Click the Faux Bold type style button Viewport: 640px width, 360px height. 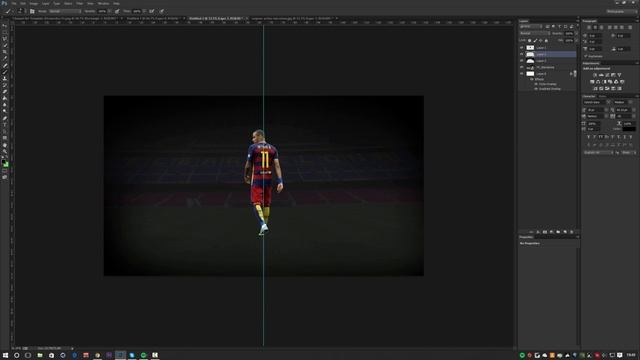(x=589, y=137)
